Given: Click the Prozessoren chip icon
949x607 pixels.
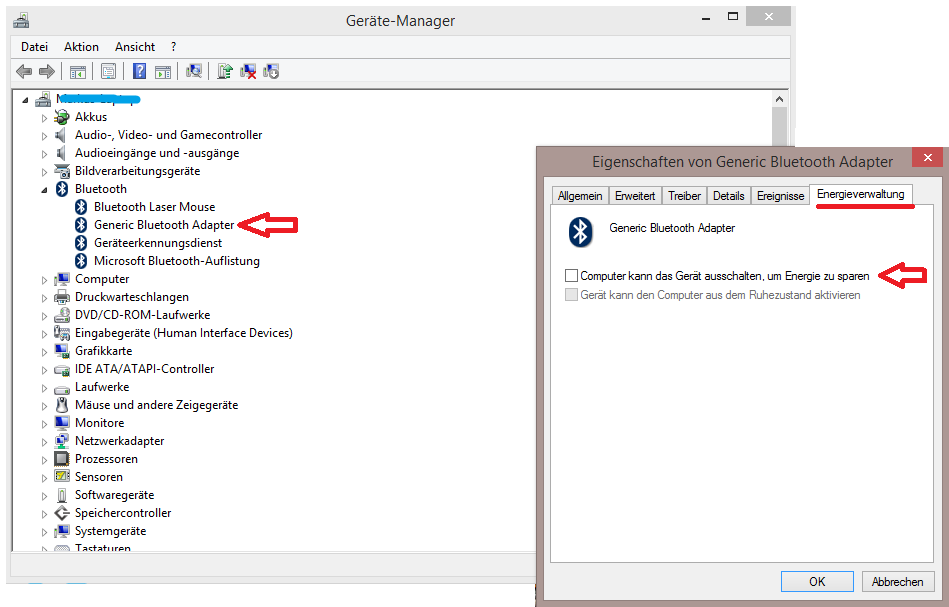Looking at the screenshot, I should click(62, 459).
